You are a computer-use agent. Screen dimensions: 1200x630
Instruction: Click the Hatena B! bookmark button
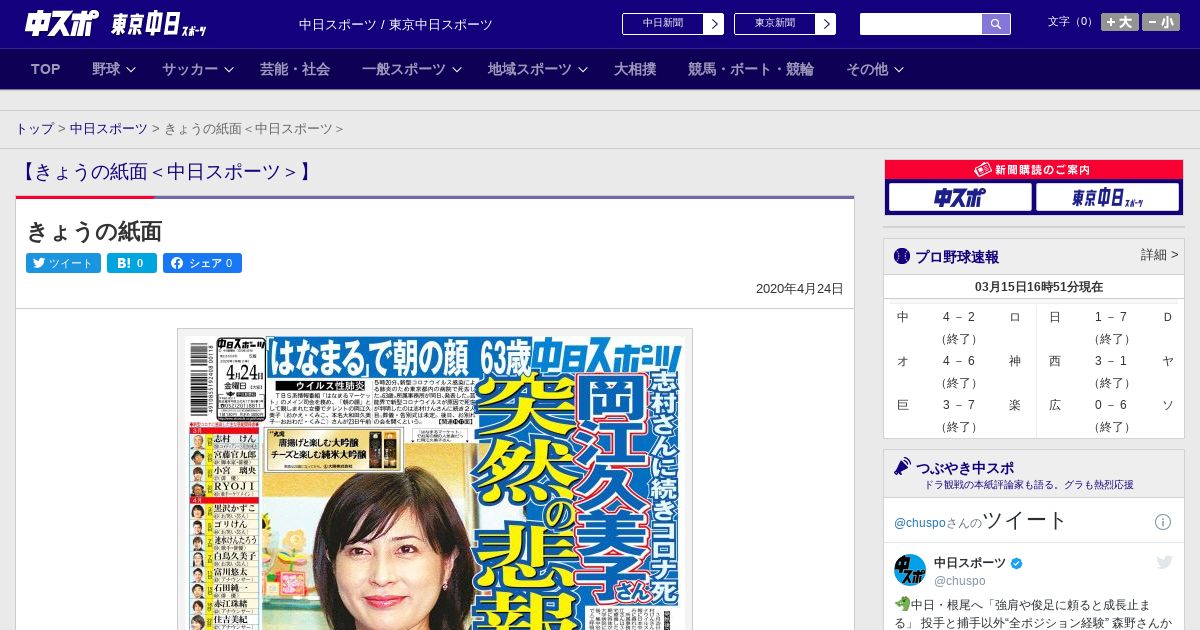pos(132,263)
